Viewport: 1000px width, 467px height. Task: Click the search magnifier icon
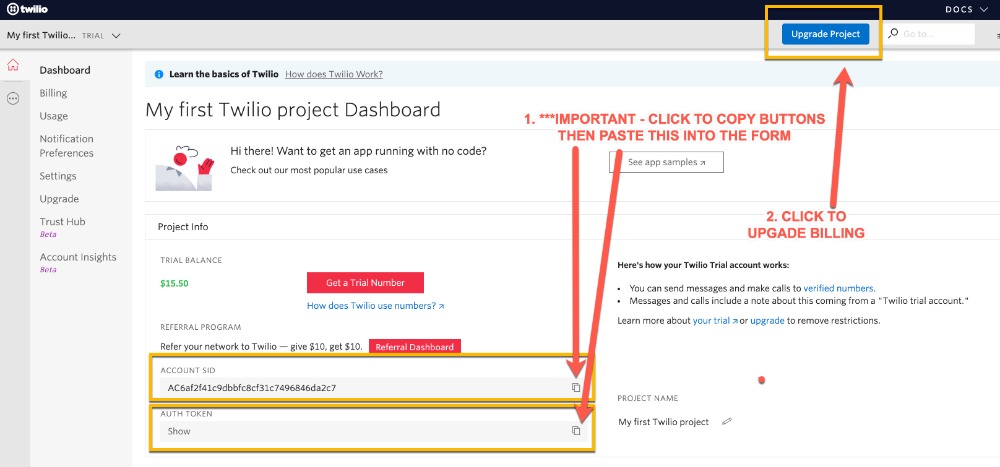893,33
